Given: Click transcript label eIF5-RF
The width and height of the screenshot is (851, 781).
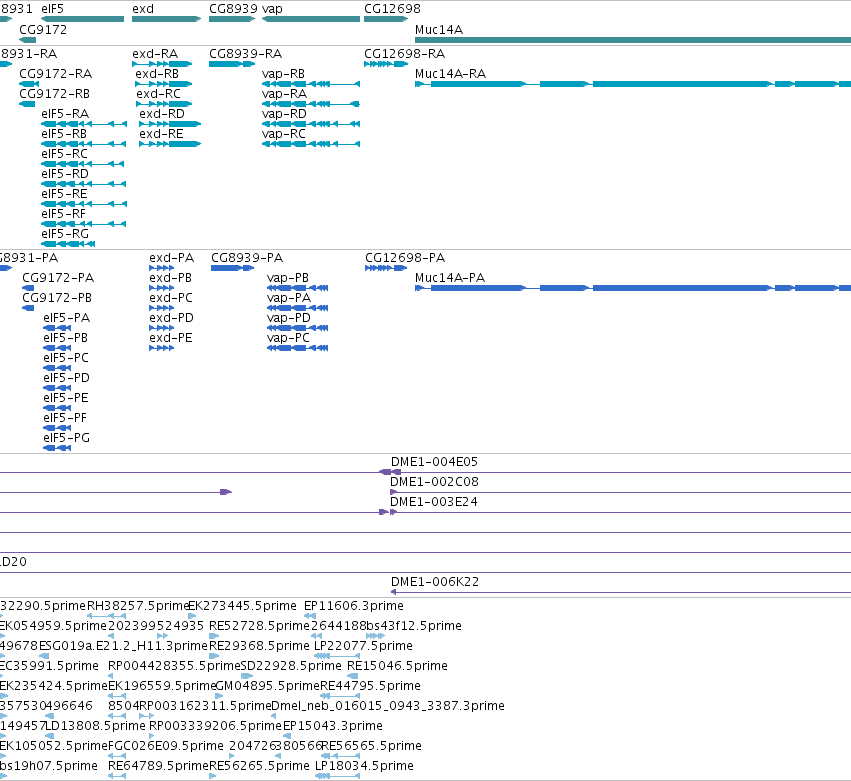Looking at the screenshot, I should point(63,214).
